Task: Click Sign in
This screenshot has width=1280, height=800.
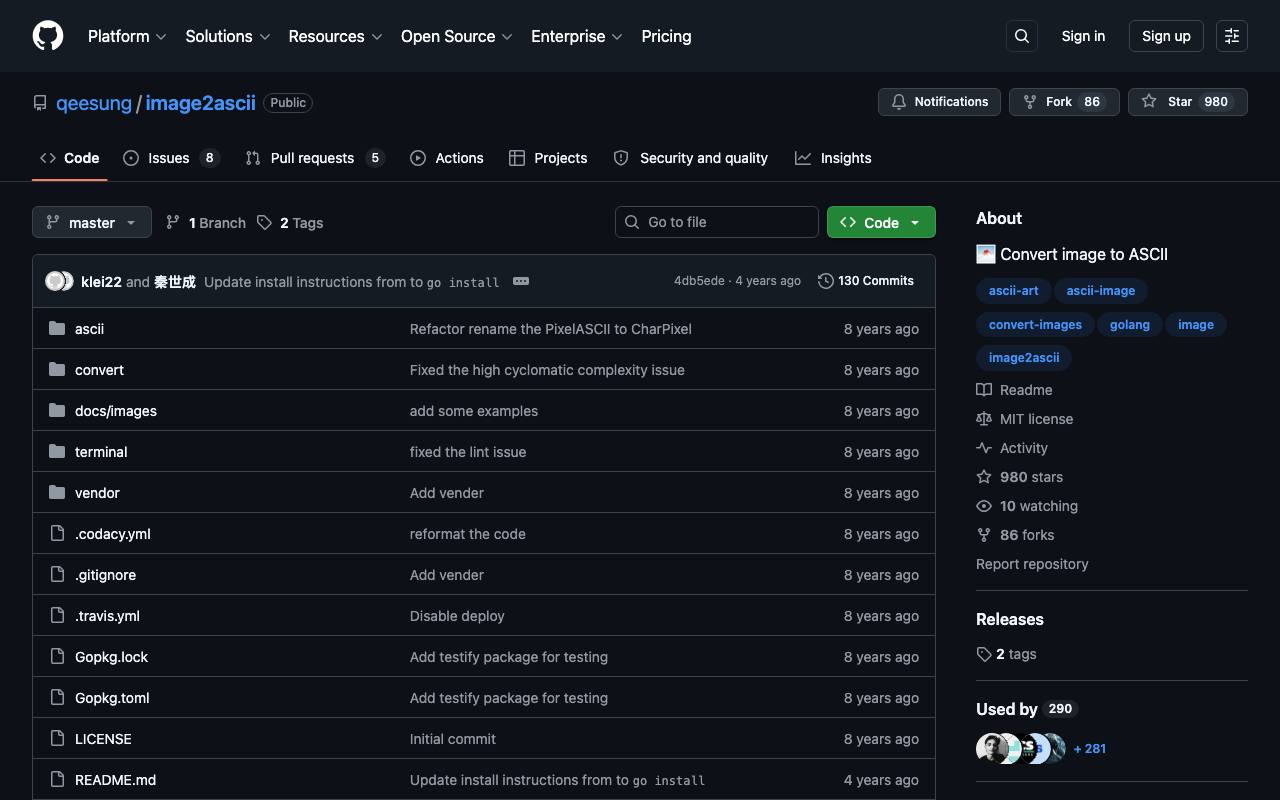Action: pyautogui.click(x=1083, y=36)
